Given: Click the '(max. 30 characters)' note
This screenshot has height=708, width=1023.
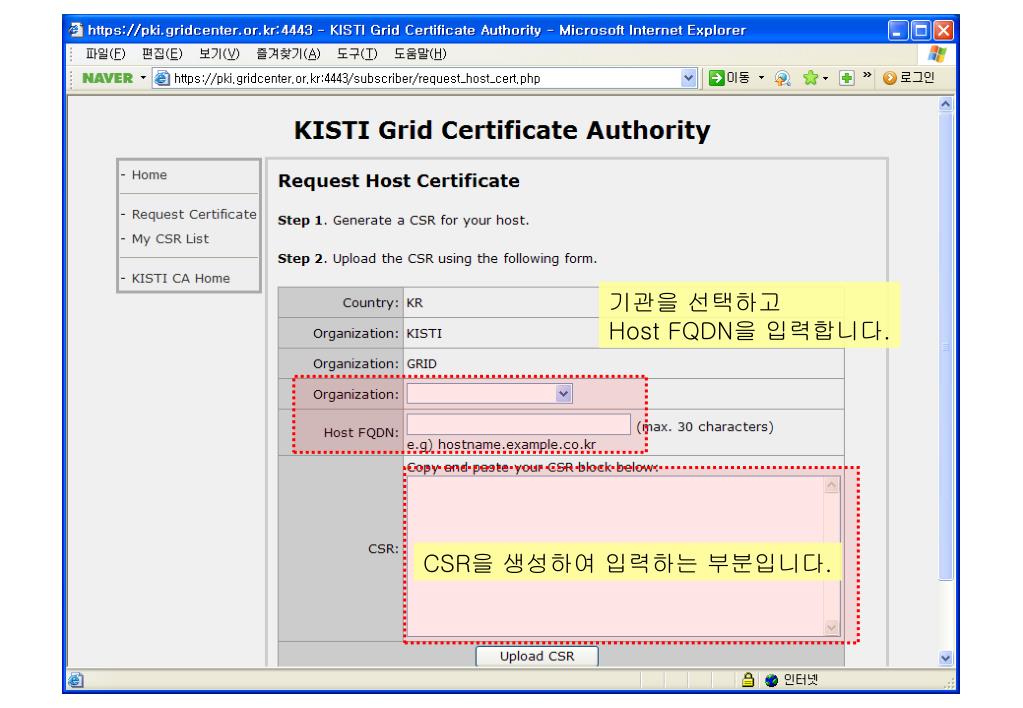Looking at the screenshot, I should pyautogui.click(x=705, y=427).
